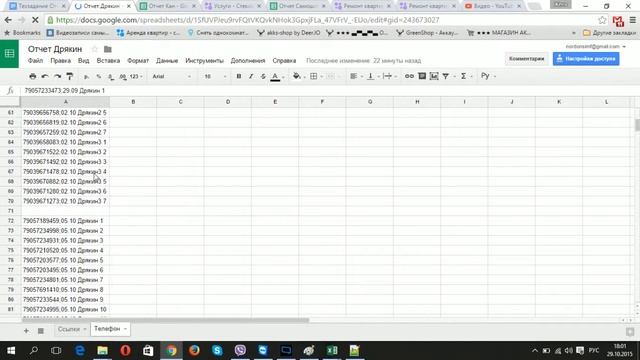Format cells as percent
Screen dimensions: 640x360
pos(98,76)
